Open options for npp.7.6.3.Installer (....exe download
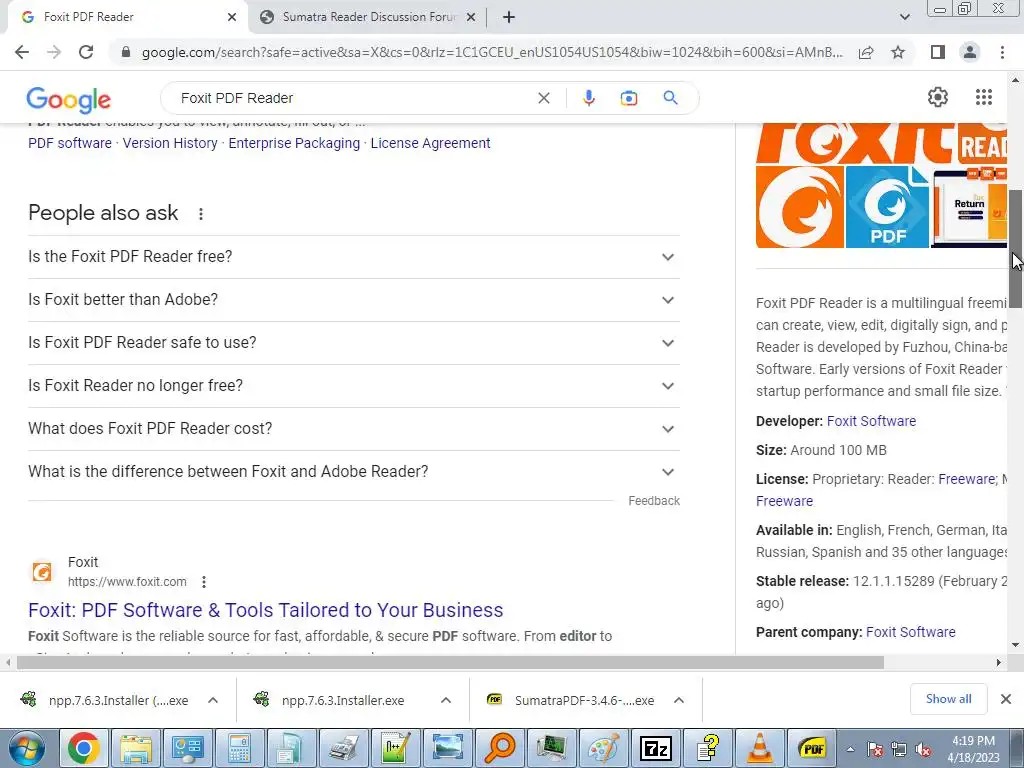This screenshot has width=1024, height=768. [x=213, y=700]
